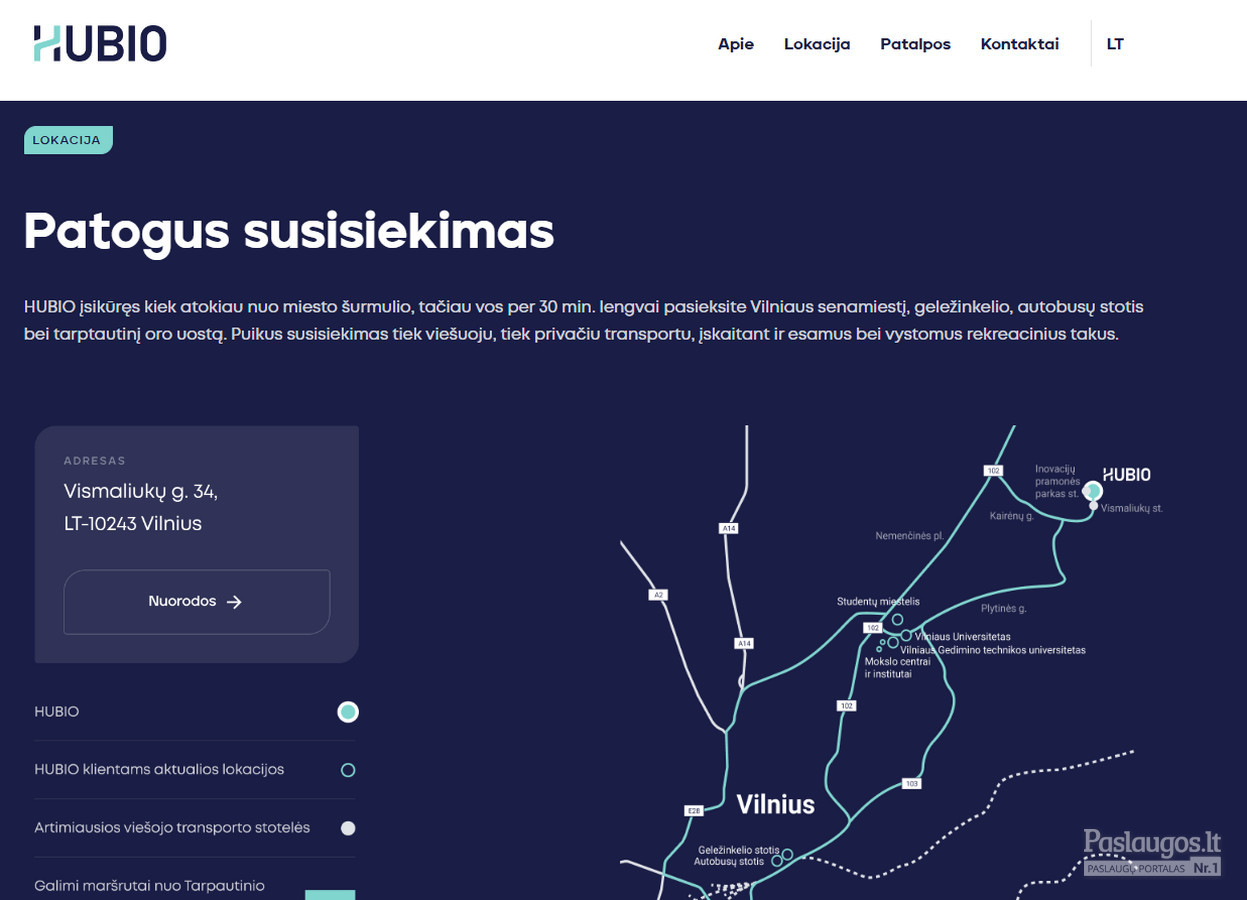Viewport: 1247px width, 900px height.
Task: Click the address text Vismaliukų g. 34
Action: pos(141,492)
